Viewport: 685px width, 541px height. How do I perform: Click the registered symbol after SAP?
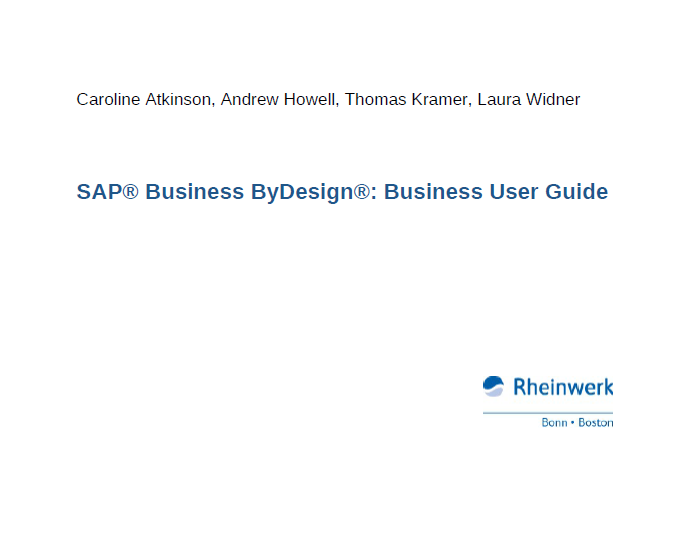pos(131,192)
